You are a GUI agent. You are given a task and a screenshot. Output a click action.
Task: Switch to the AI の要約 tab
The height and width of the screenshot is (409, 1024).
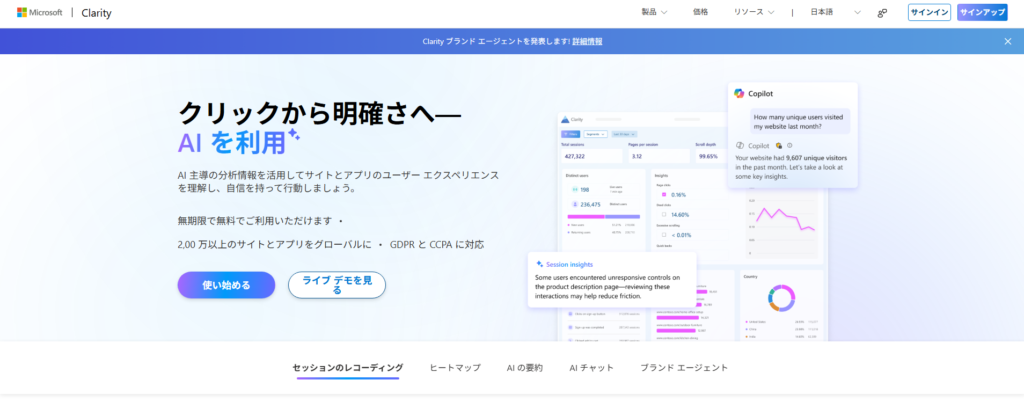(524, 368)
